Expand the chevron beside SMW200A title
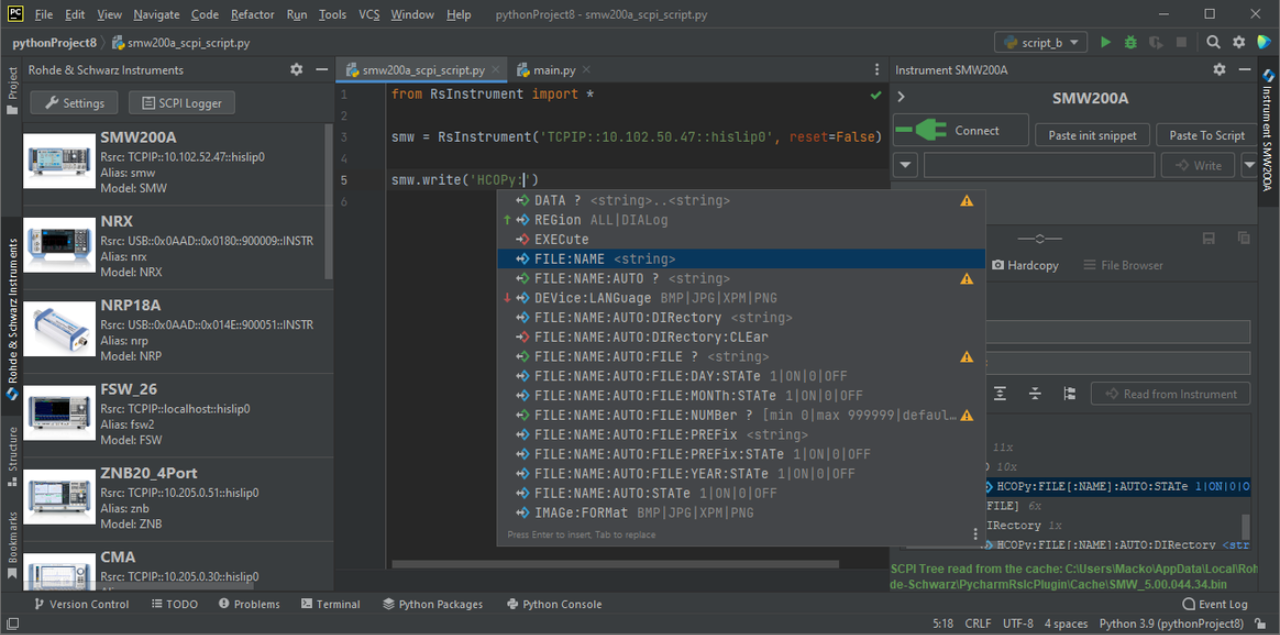Screen dimensions: 1280x635 [901, 97]
